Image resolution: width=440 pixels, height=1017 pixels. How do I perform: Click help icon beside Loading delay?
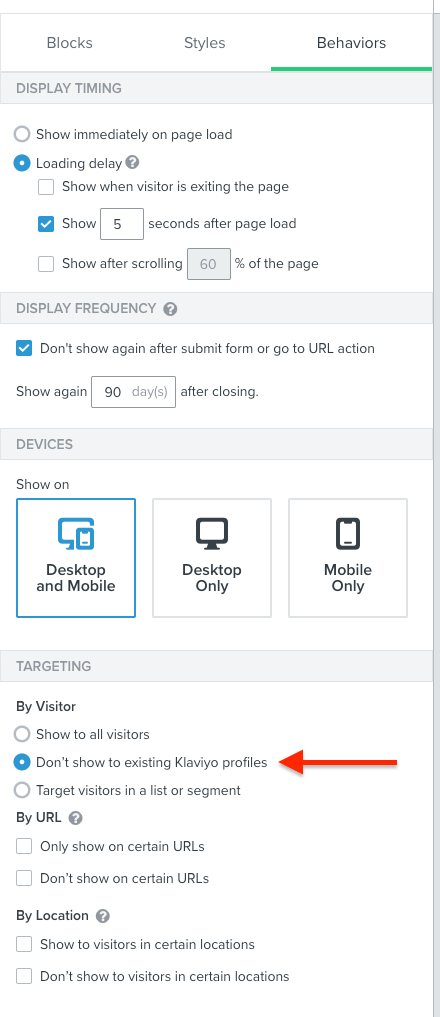pos(132,163)
